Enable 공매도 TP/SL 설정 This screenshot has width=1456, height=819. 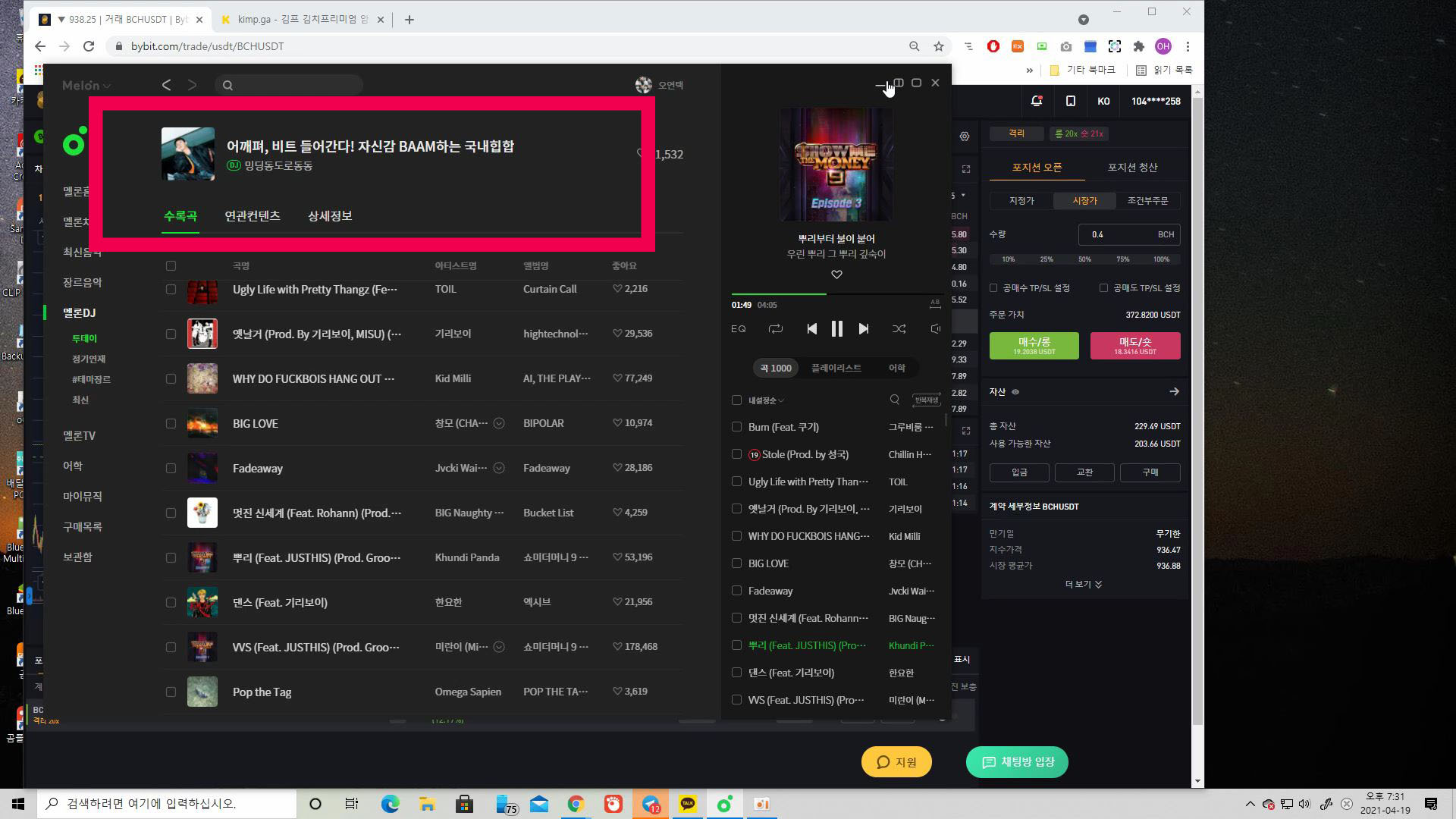click(x=1104, y=287)
